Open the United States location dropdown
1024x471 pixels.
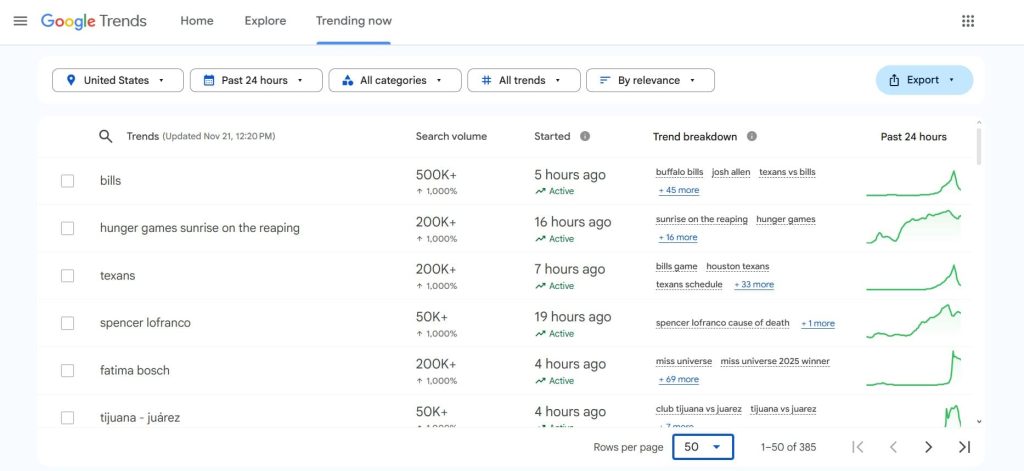pyautogui.click(x=117, y=80)
